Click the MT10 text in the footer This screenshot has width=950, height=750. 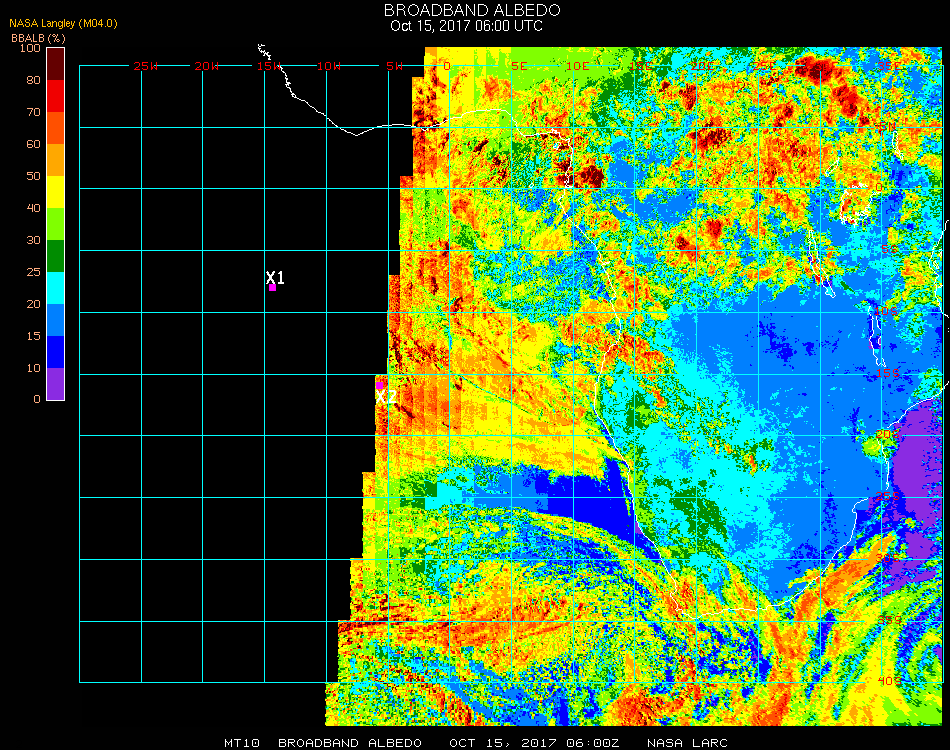pyautogui.click(x=242, y=743)
